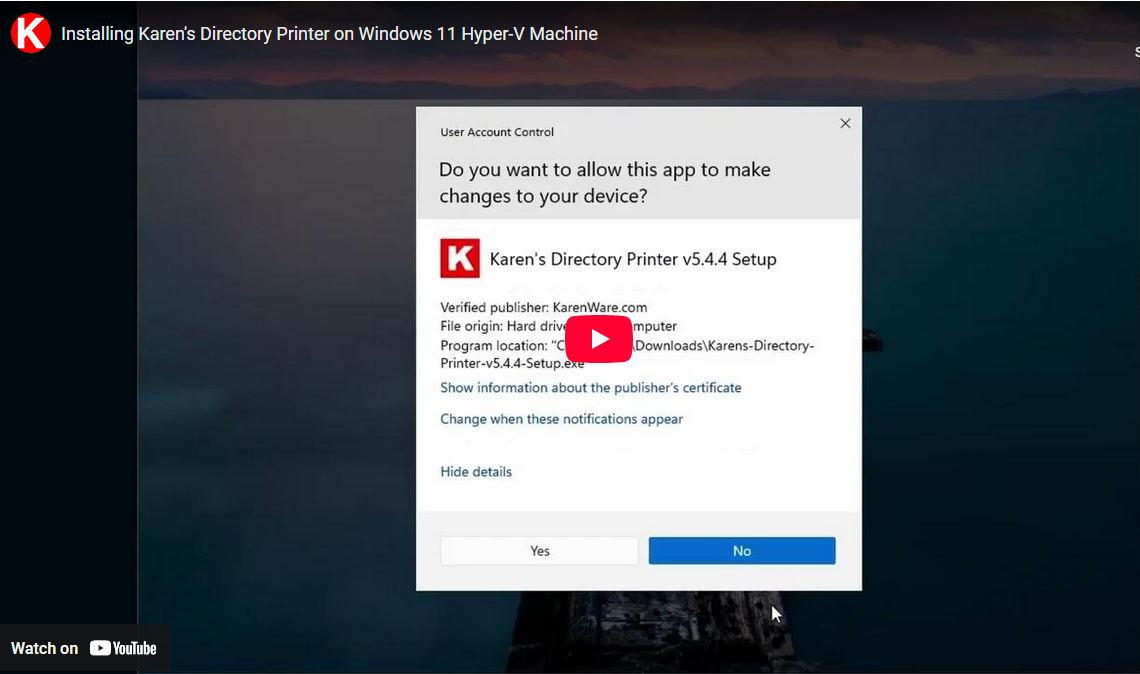Image resolution: width=1140 pixels, height=674 pixels.
Task: Dismiss the UAC prompt with X
Action: pyautogui.click(x=845, y=123)
